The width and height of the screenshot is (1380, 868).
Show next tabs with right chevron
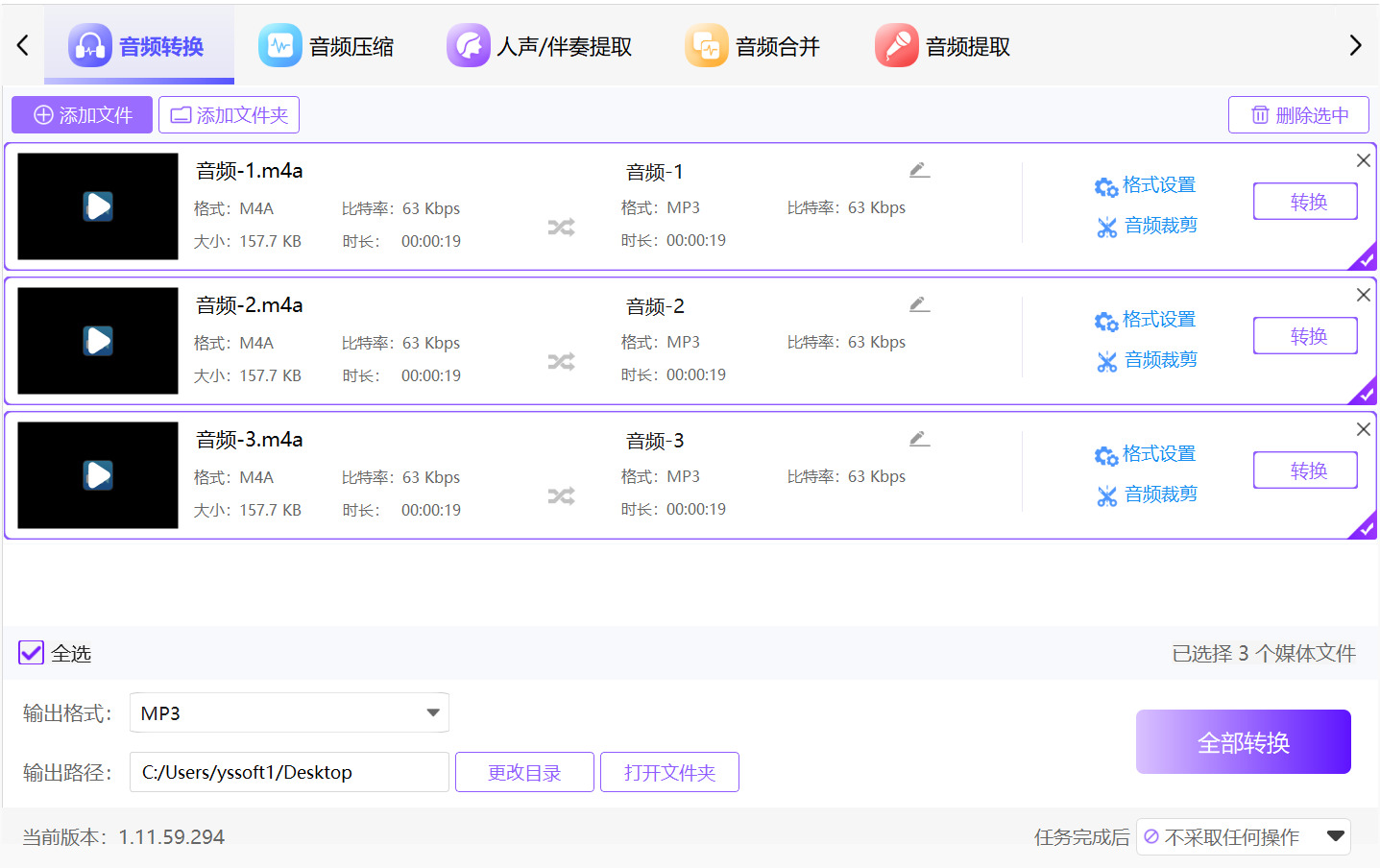coord(1355,45)
